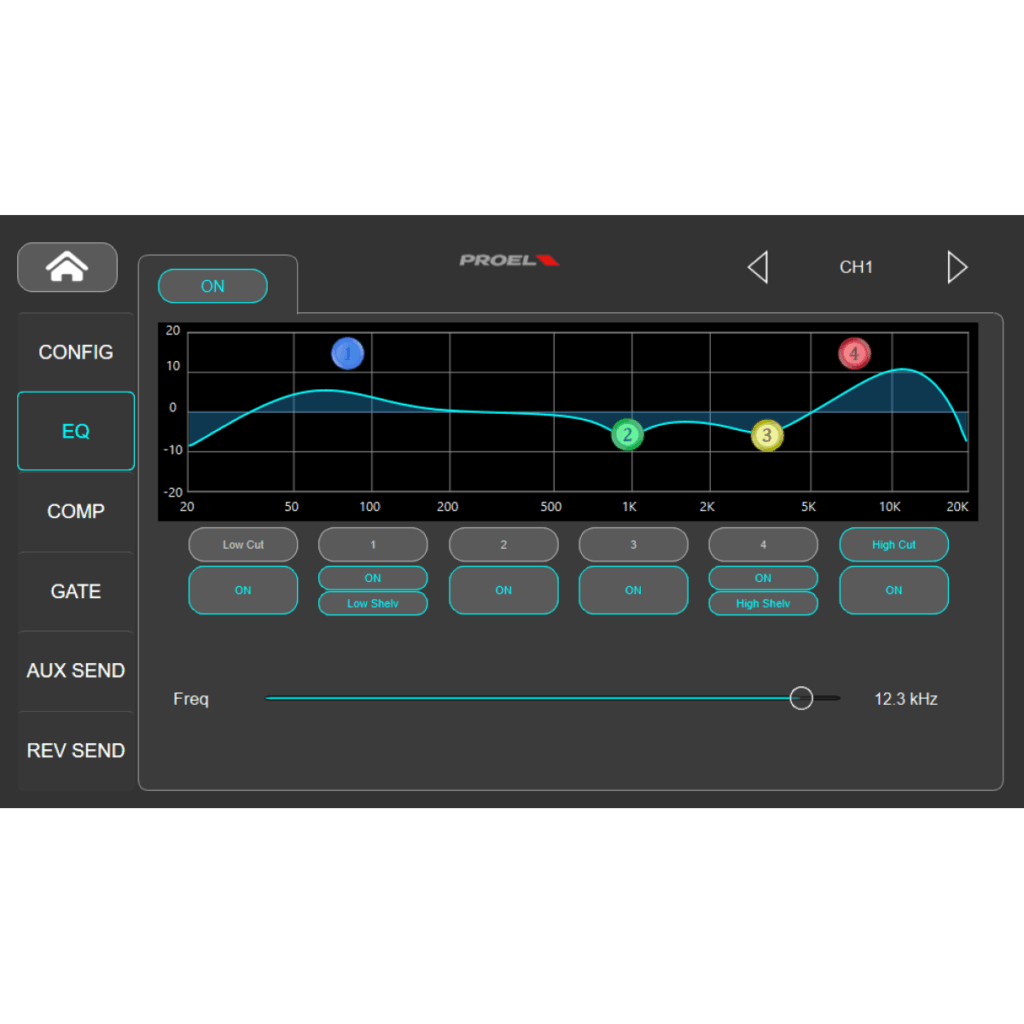Image resolution: width=1024 pixels, height=1024 pixels.
Task: Open the CH1 channel selector
Action: click(856, 267)
